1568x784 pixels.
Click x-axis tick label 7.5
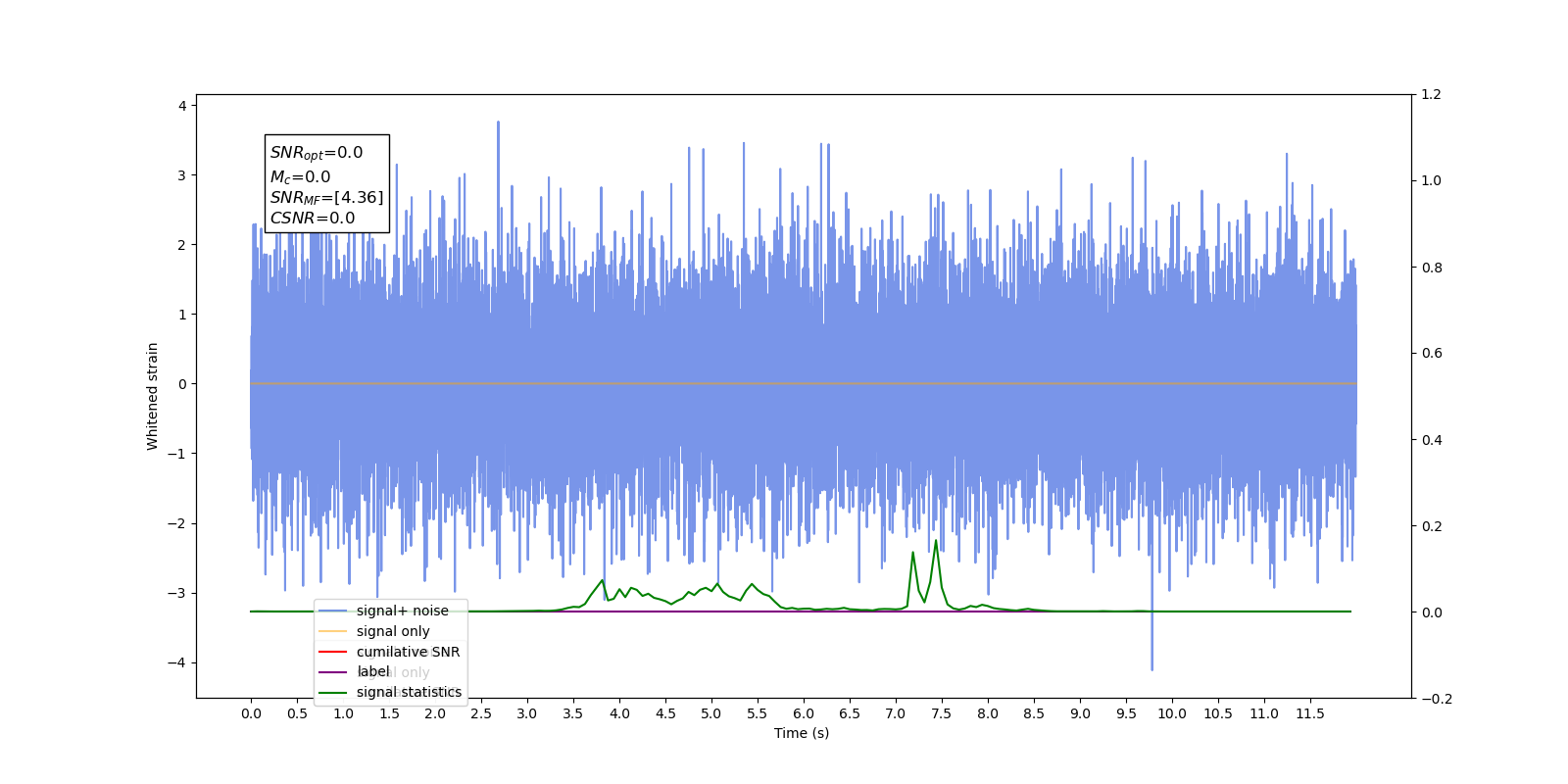tap(942, 713)
